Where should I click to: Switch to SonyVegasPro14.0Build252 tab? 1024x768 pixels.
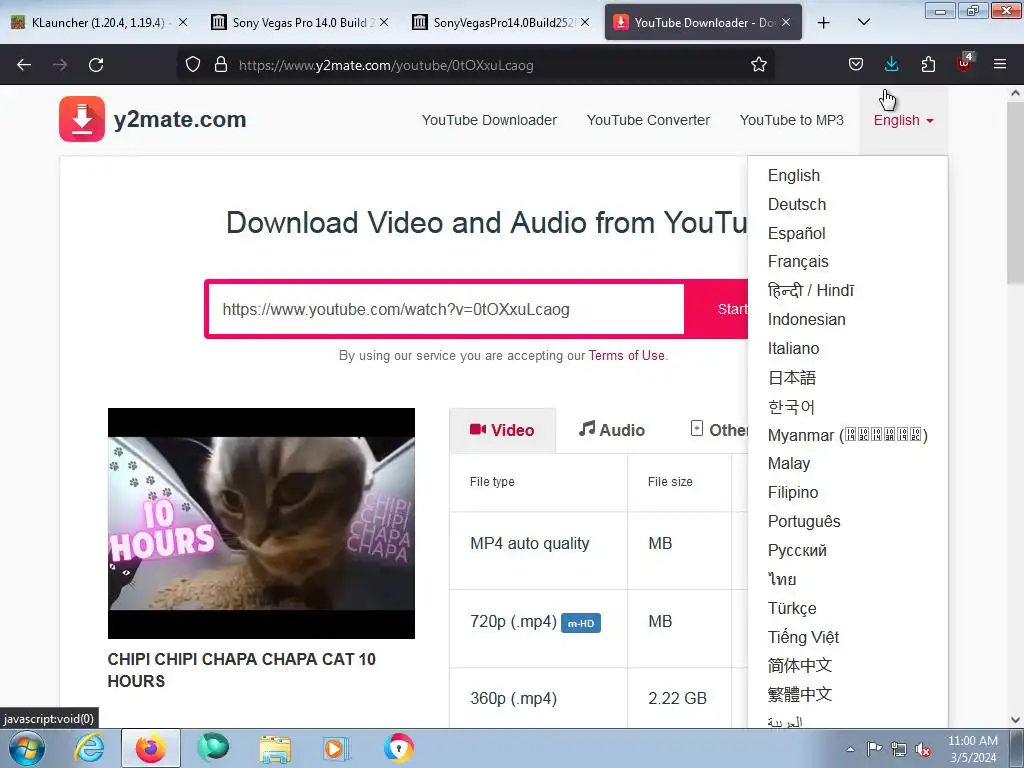point(500,23)
